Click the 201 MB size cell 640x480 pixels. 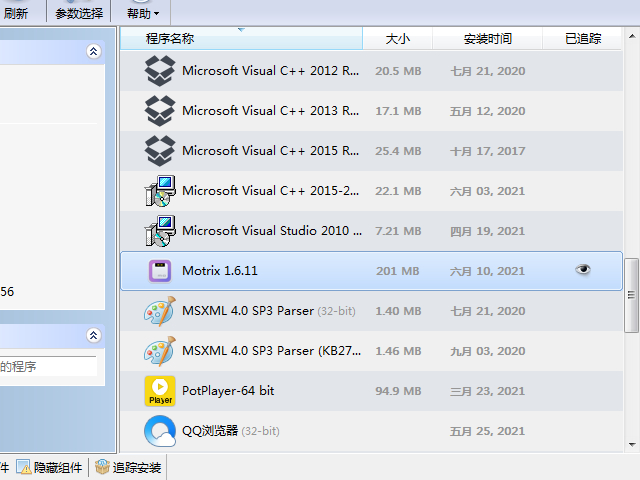pyautogui.click(x=398, y=271)
